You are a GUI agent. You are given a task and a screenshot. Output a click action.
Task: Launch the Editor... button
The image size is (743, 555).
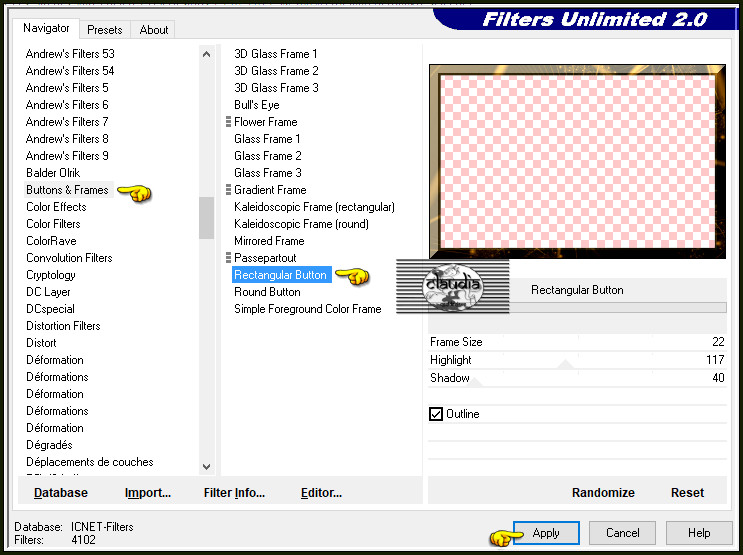click(321, 492)
